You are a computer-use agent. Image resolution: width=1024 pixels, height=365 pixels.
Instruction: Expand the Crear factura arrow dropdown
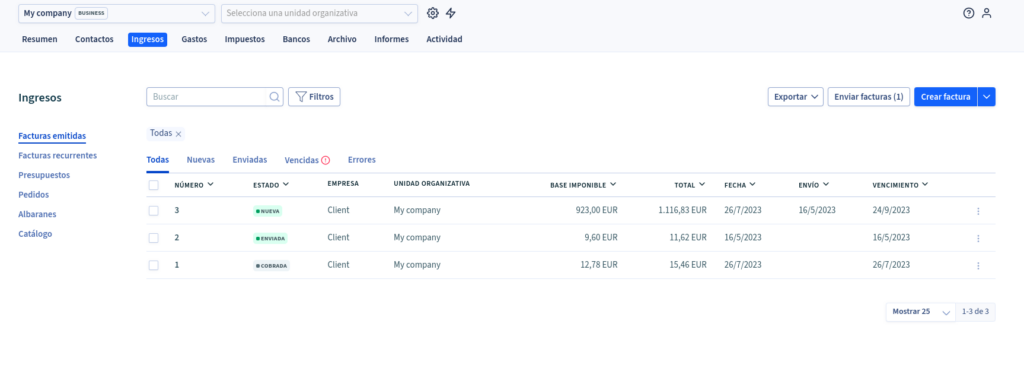point(987,97)
